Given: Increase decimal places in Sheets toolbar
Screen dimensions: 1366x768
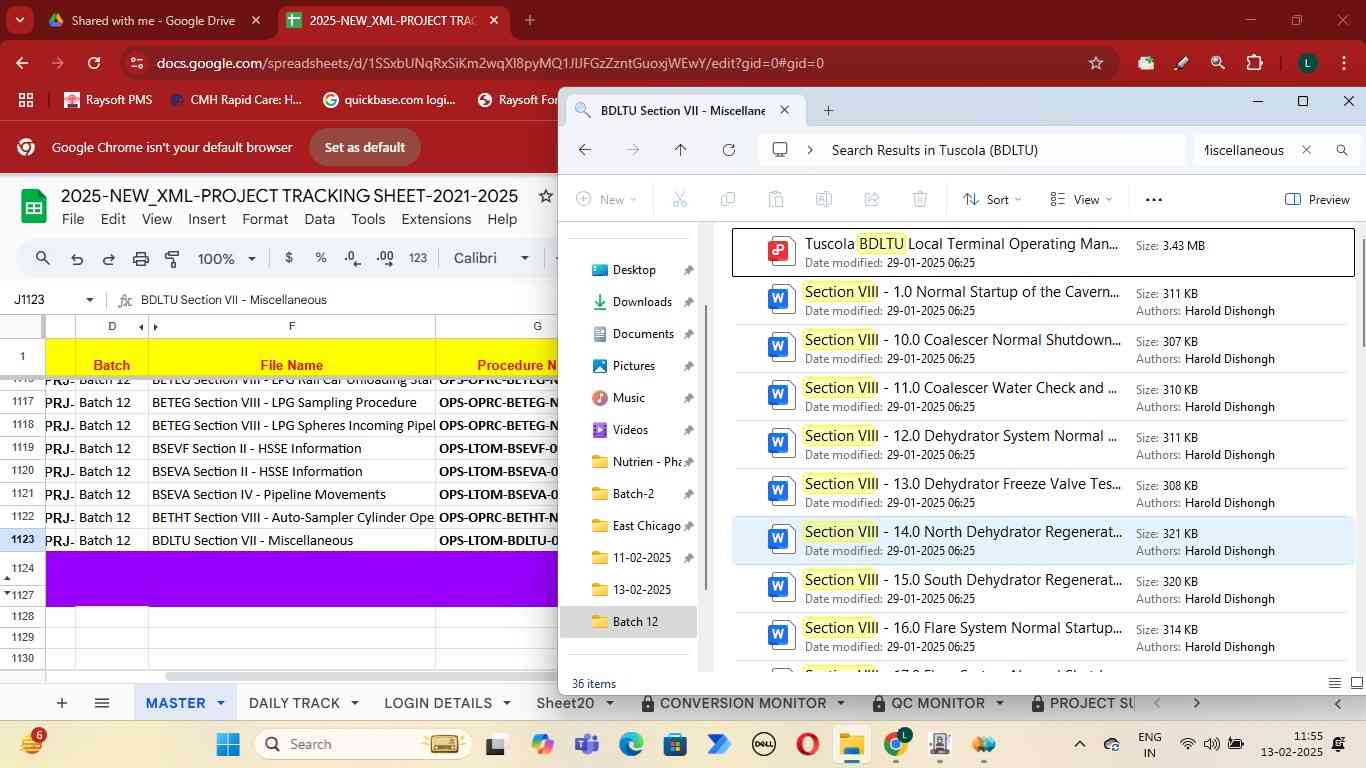Looking at the screenshot, I should [385, 258].
